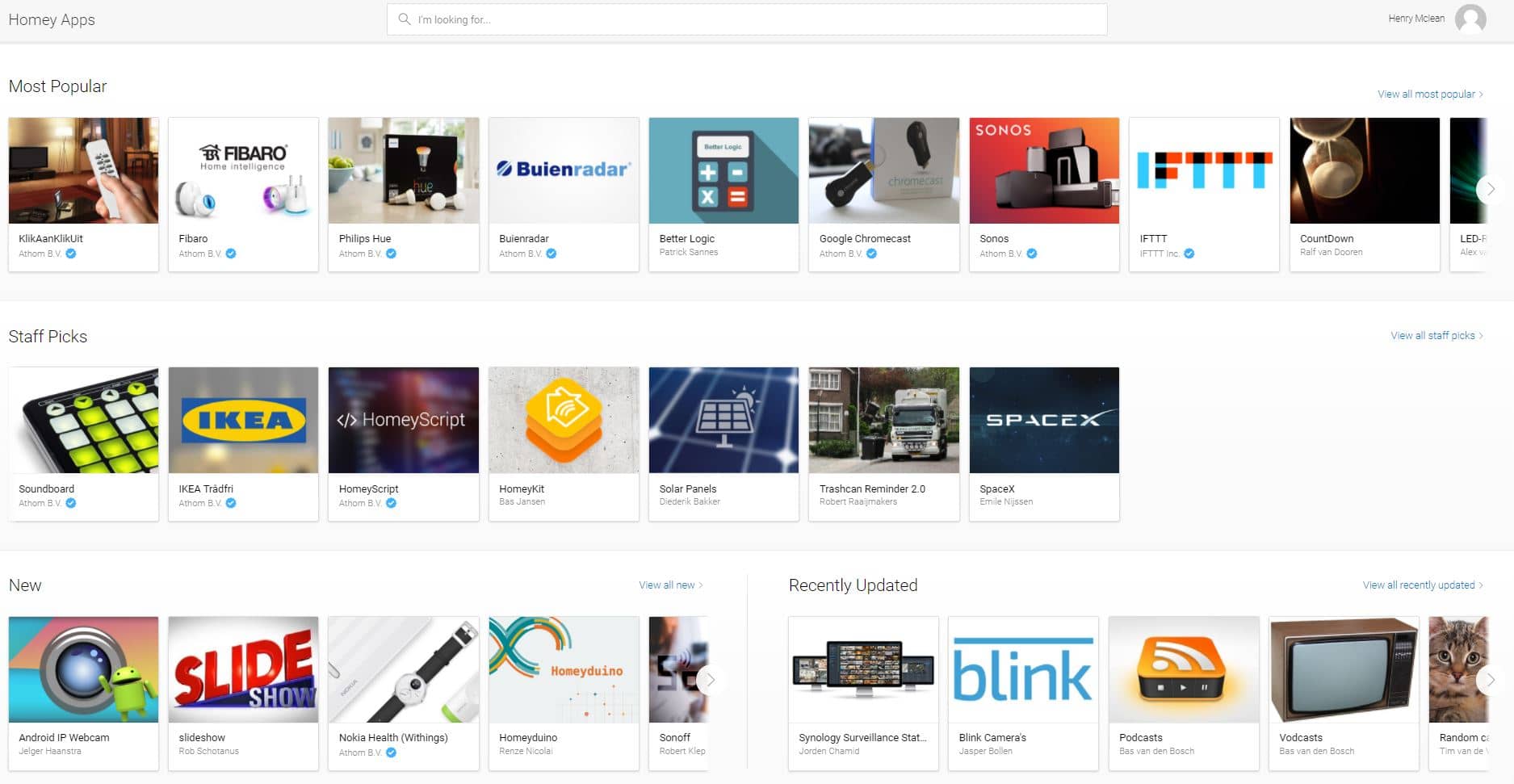Open the IFTTT logo card
The height and width of the screenshot is (784, 1514).
[x=1204, y=170]
